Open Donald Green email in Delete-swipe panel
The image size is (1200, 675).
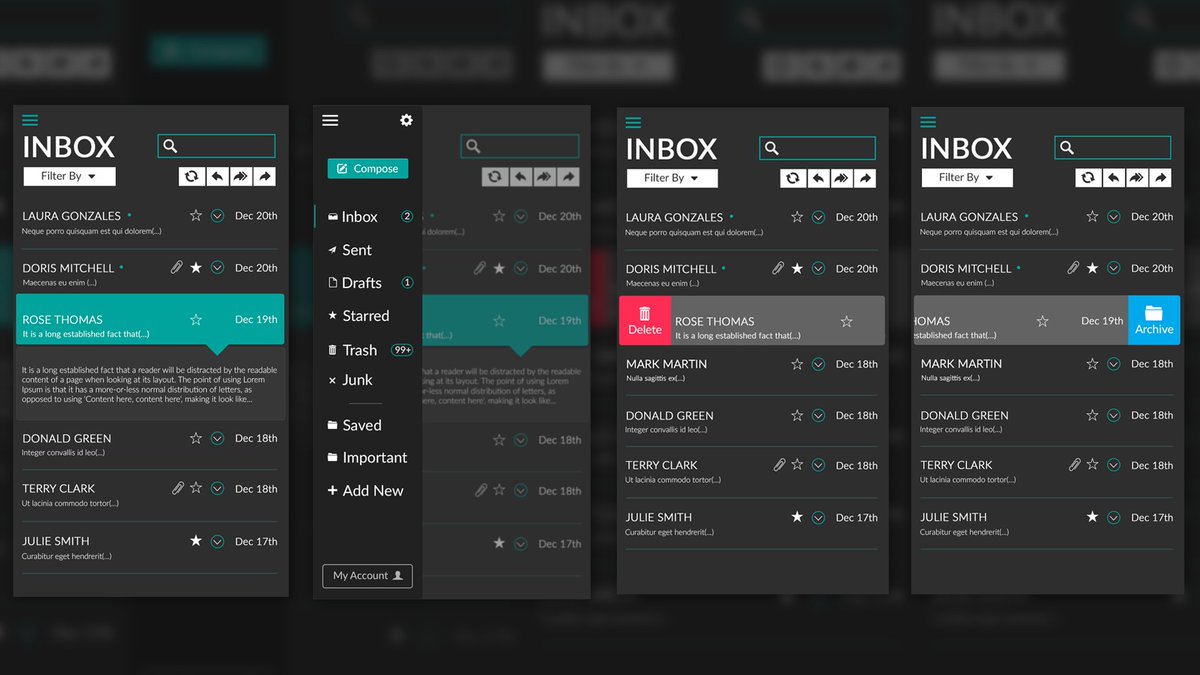tap(751, 421)
